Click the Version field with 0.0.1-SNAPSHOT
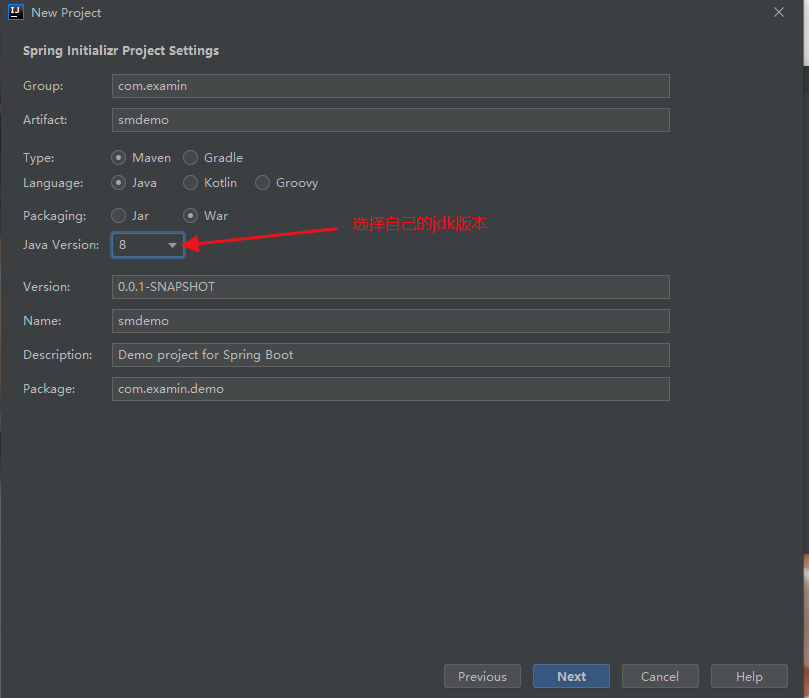The image size is (809, 698). tap(390, 287)
